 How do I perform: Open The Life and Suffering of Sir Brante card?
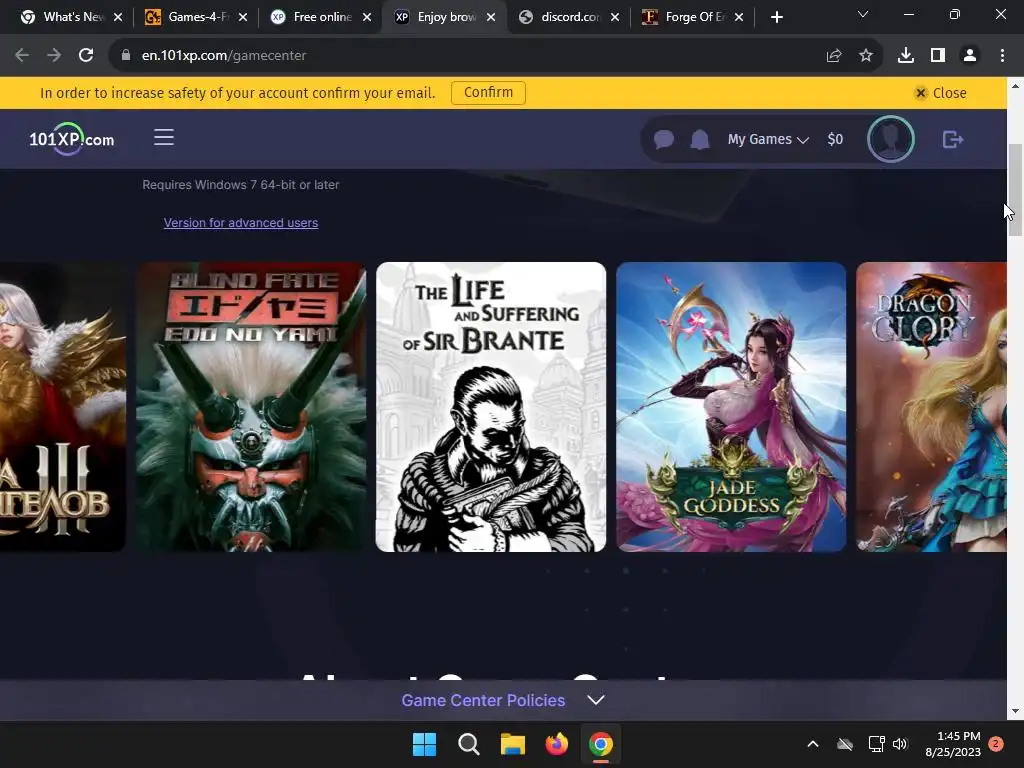(x=491, y=407)
